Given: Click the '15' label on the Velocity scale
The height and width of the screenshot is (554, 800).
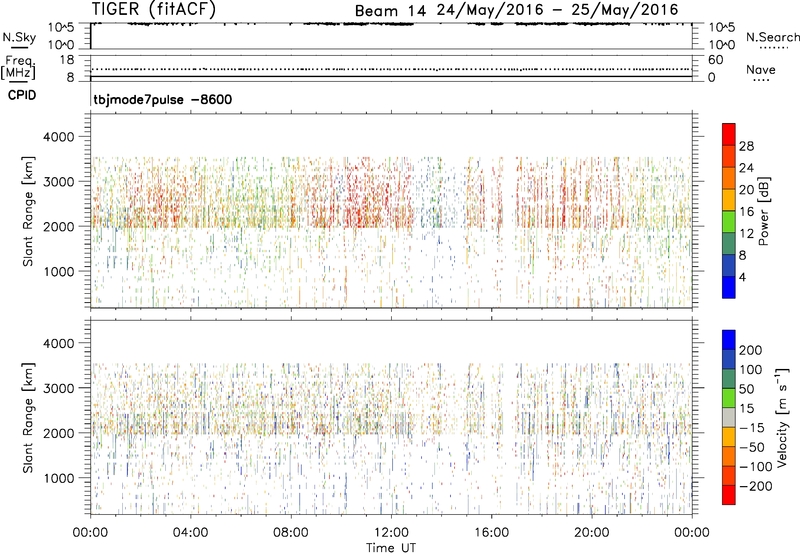Looking at the screenshot, I should coord(746,408).
